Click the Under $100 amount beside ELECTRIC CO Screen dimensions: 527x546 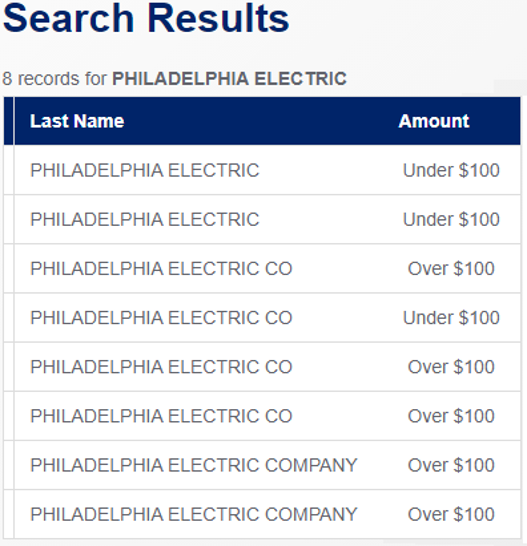[451, 318]
